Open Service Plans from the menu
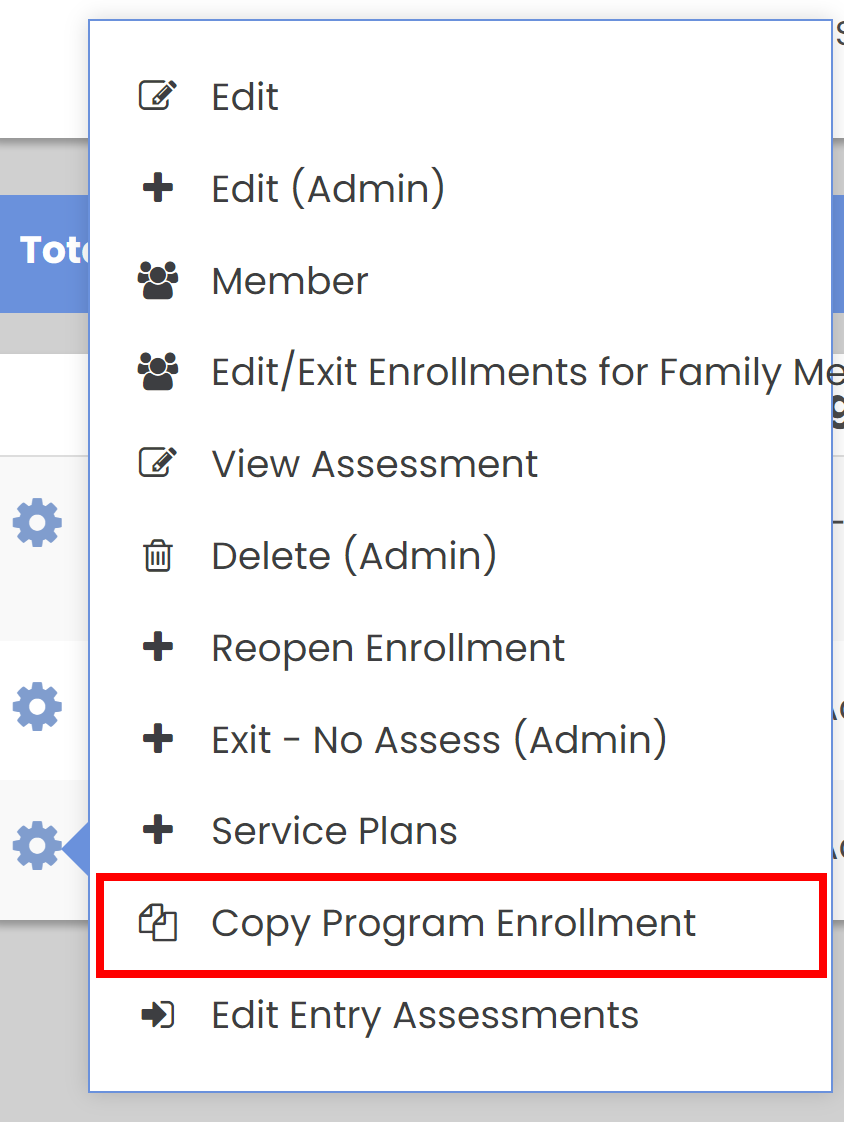Viewport: 844px width, 1122px height. (x=334, y=831)
